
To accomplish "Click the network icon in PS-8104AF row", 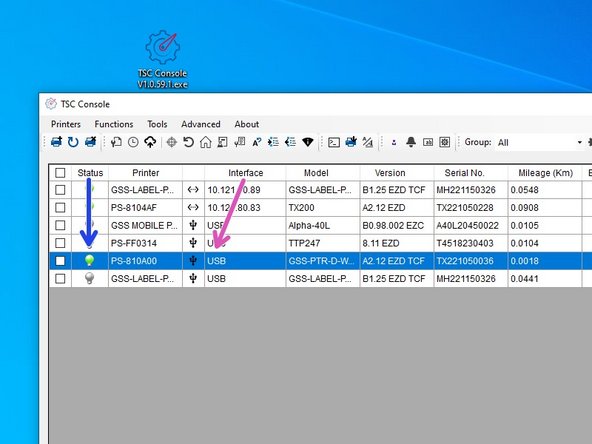I will tap(193, 207).
